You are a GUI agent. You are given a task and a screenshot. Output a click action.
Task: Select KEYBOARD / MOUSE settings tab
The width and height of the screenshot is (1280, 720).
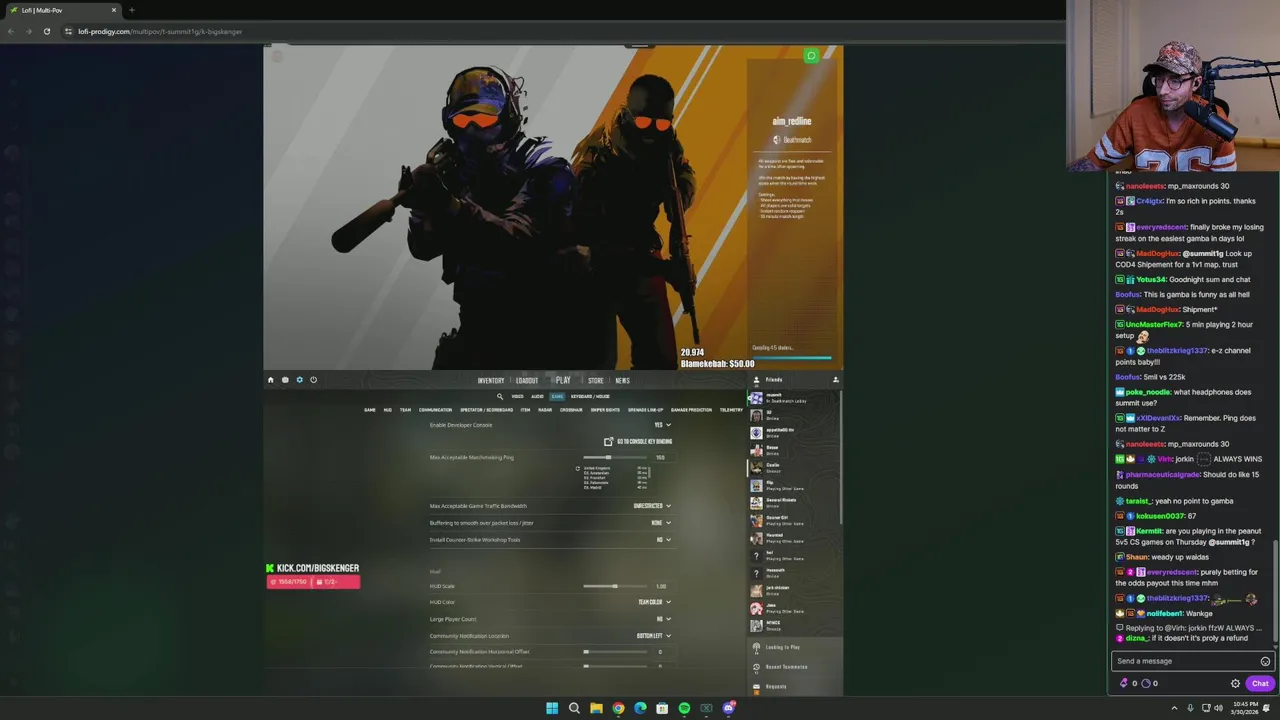[x=590, y=397]
